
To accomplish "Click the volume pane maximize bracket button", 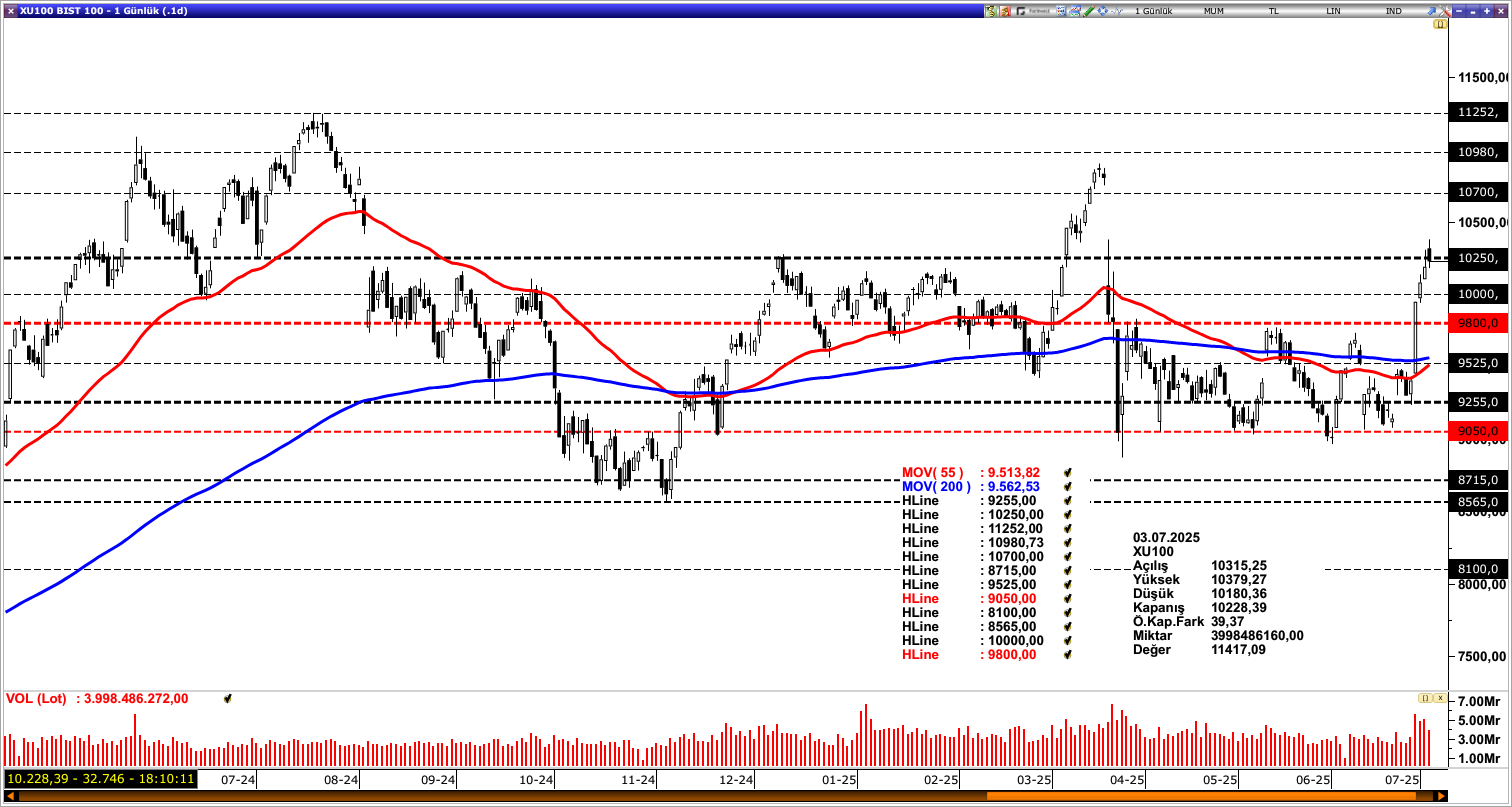I will click(x=1425, y=697).
